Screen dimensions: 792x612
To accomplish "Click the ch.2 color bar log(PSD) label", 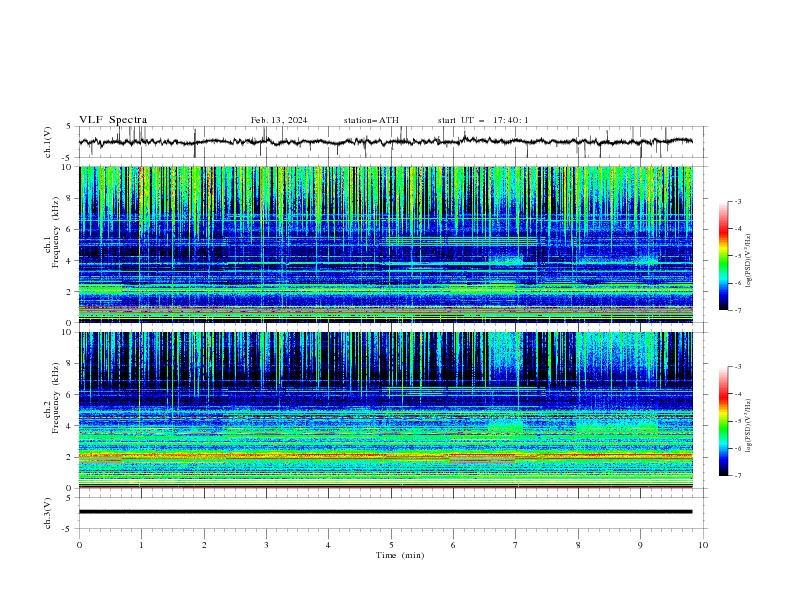I will click(749, 426).
